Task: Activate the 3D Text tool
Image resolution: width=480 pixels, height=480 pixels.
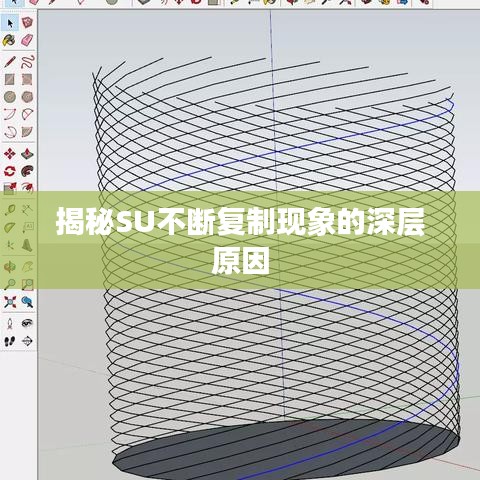Action: pos(27,245)
